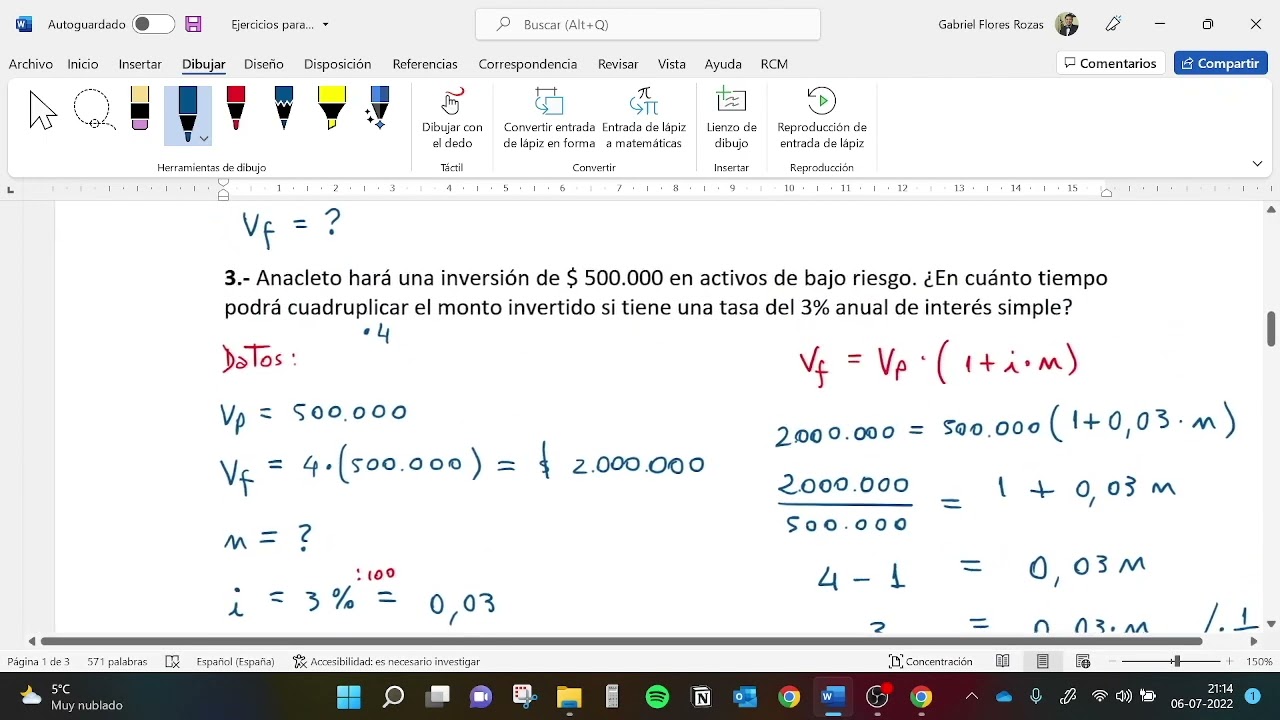Enable Concentración focus mode
Image resolution: width=1280 pixels, height=720 pixels.
pos(931,661)
